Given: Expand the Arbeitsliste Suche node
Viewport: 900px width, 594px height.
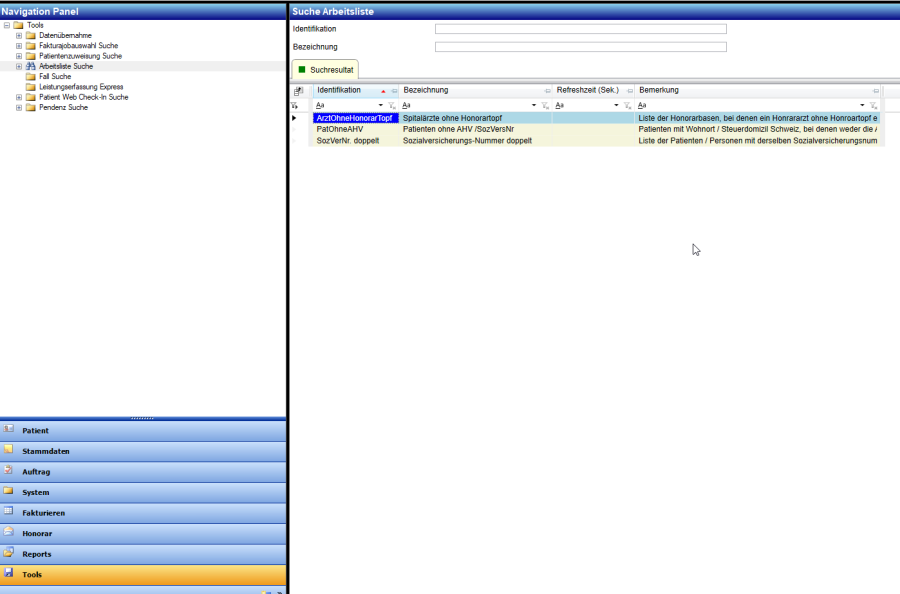Looking at the screenshot, I should coord(19,67).
